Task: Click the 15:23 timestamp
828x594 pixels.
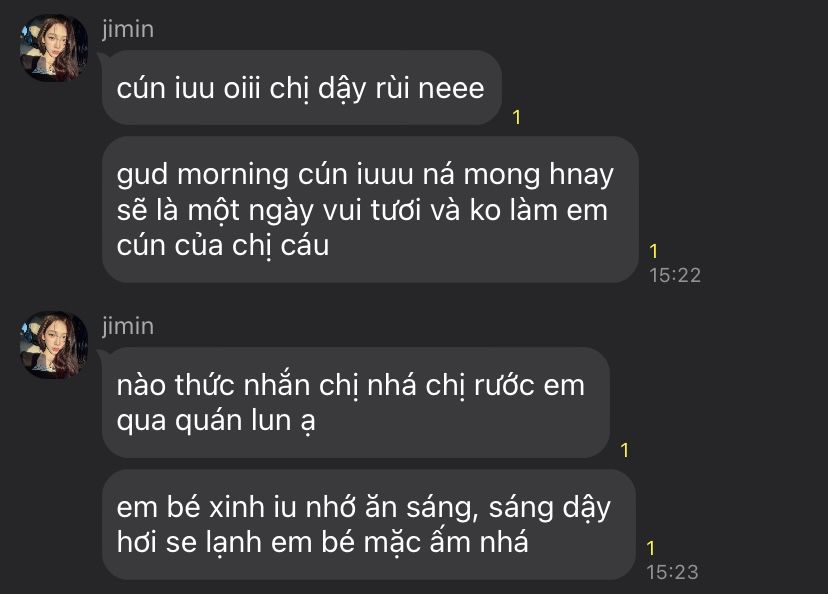Action: point(672,572)
